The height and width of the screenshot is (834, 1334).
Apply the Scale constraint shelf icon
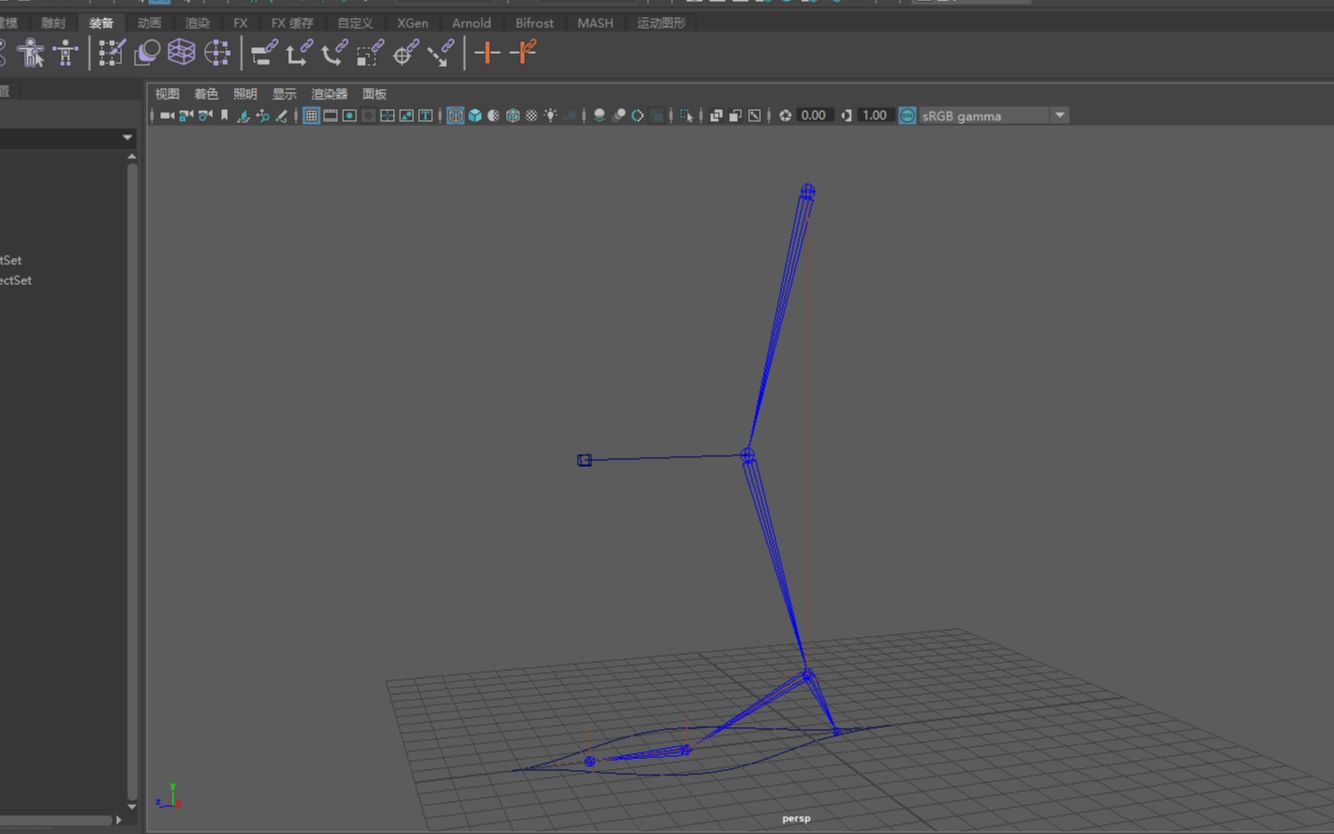click(370, 52)
